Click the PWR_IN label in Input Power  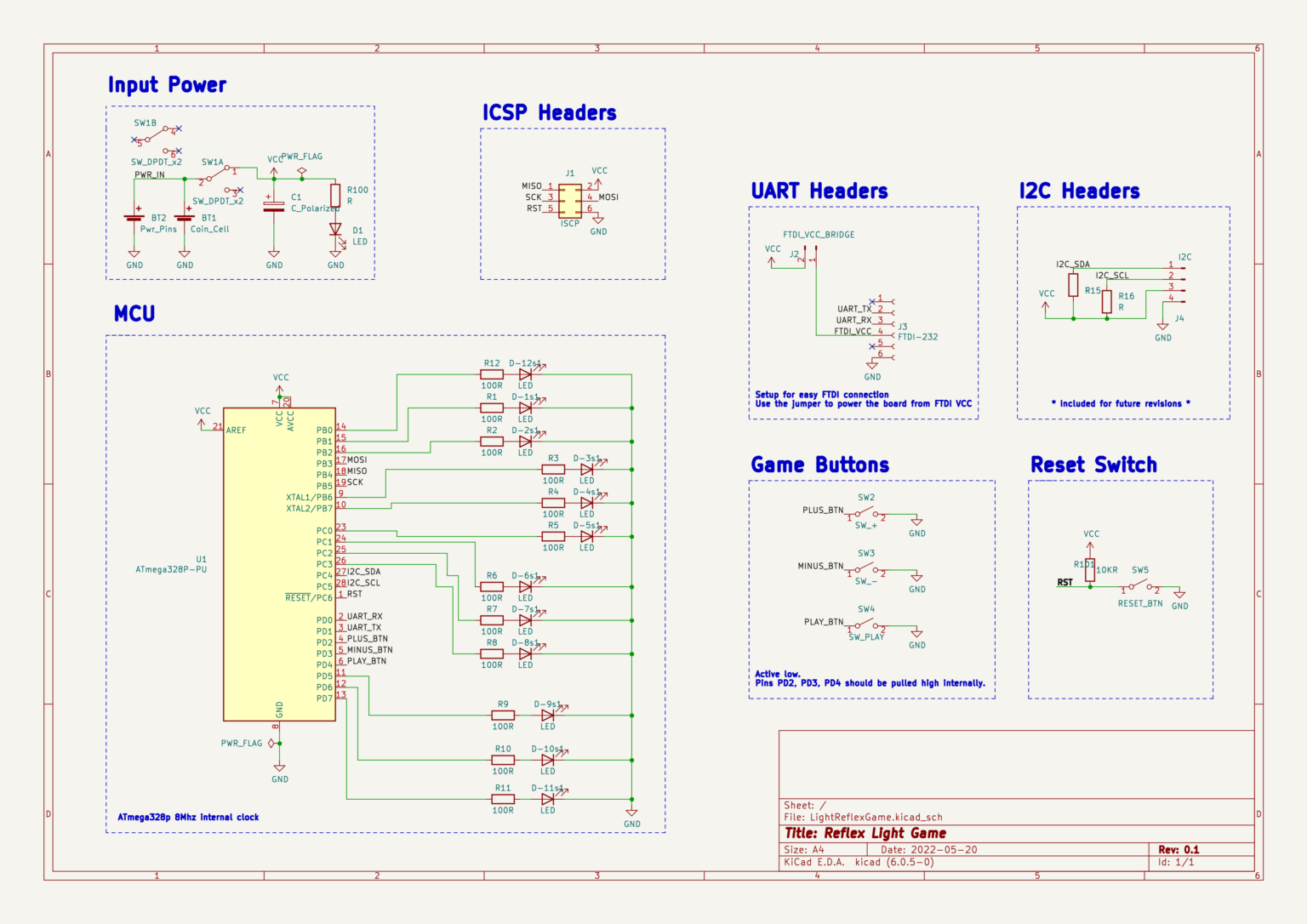tap(150, 175)
